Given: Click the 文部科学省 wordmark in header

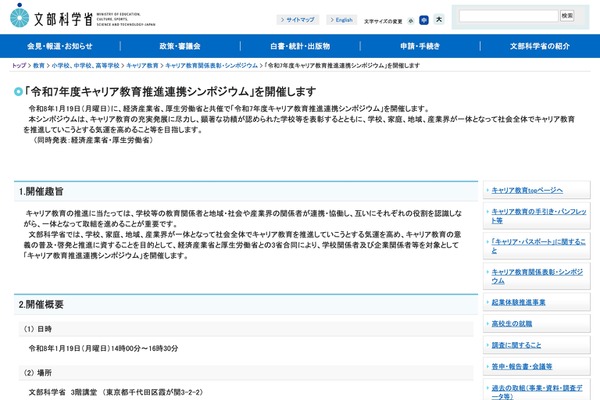Looking at the screenshot, I should [63, 19].
